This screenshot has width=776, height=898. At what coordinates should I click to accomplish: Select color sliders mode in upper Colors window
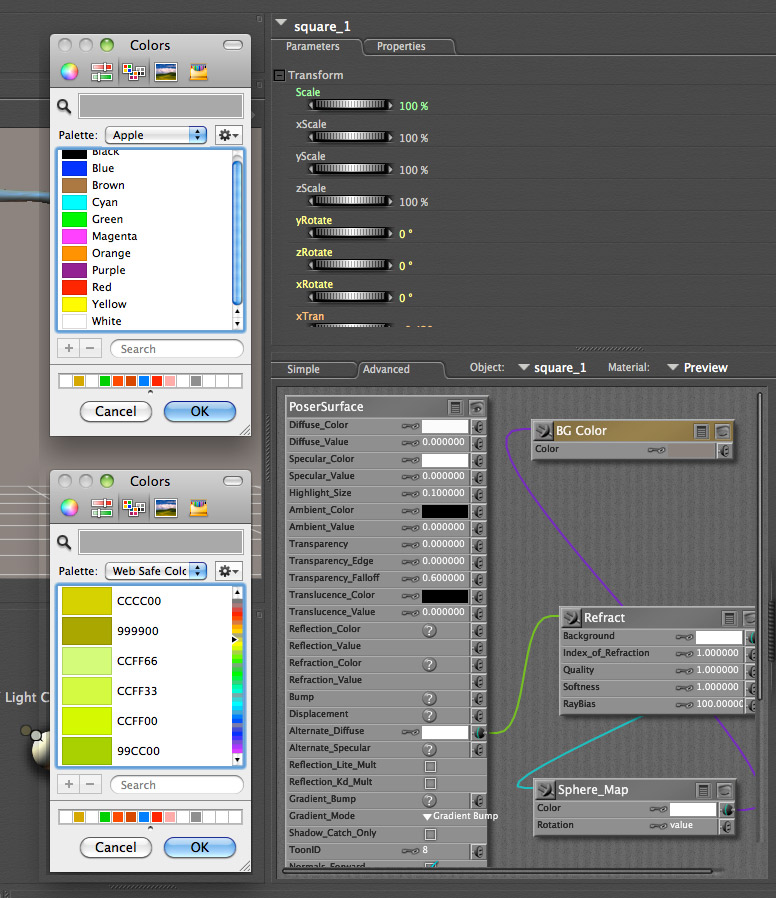point(101,72)
